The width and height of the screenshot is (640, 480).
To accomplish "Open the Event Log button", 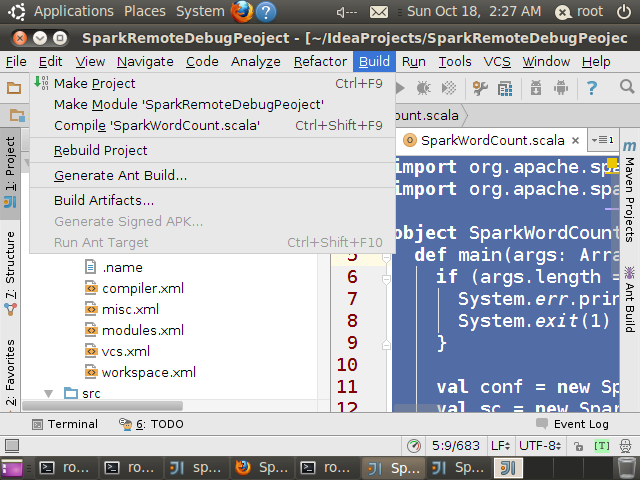I will (x=572, y=424).
